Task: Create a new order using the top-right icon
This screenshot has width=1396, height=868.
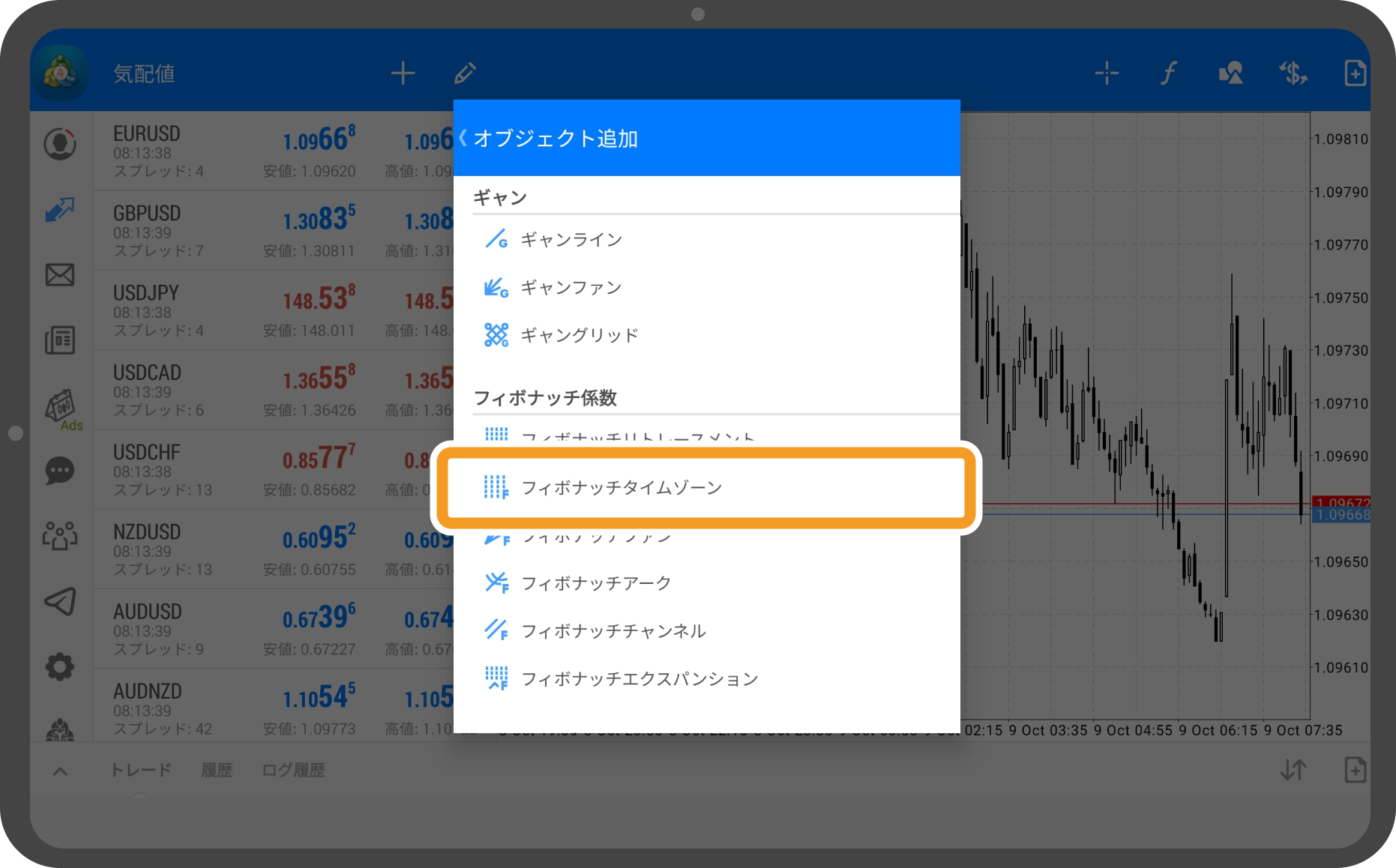Action: pos(1355,73)
